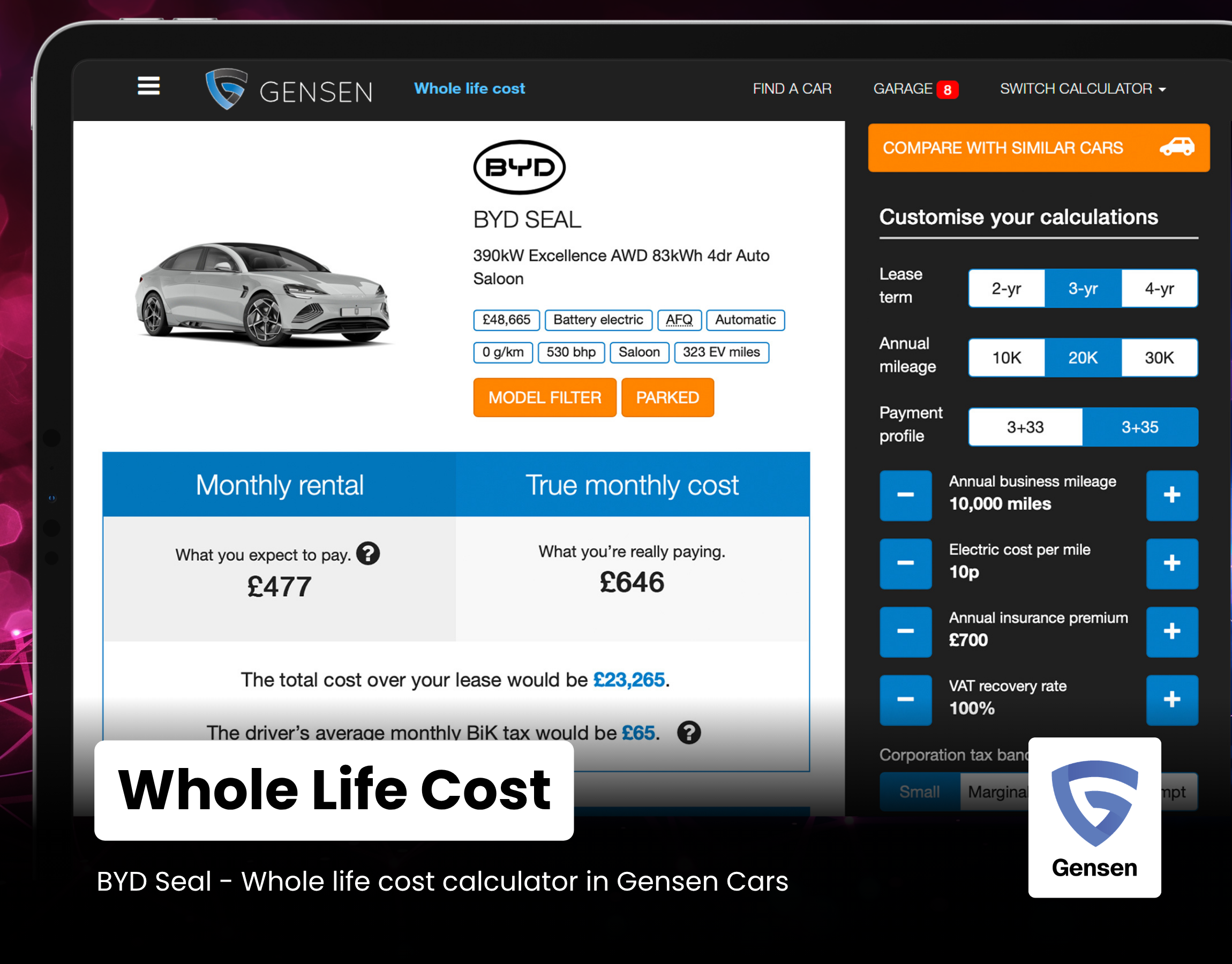Click the AFQ tag

[x=680, y=320]
